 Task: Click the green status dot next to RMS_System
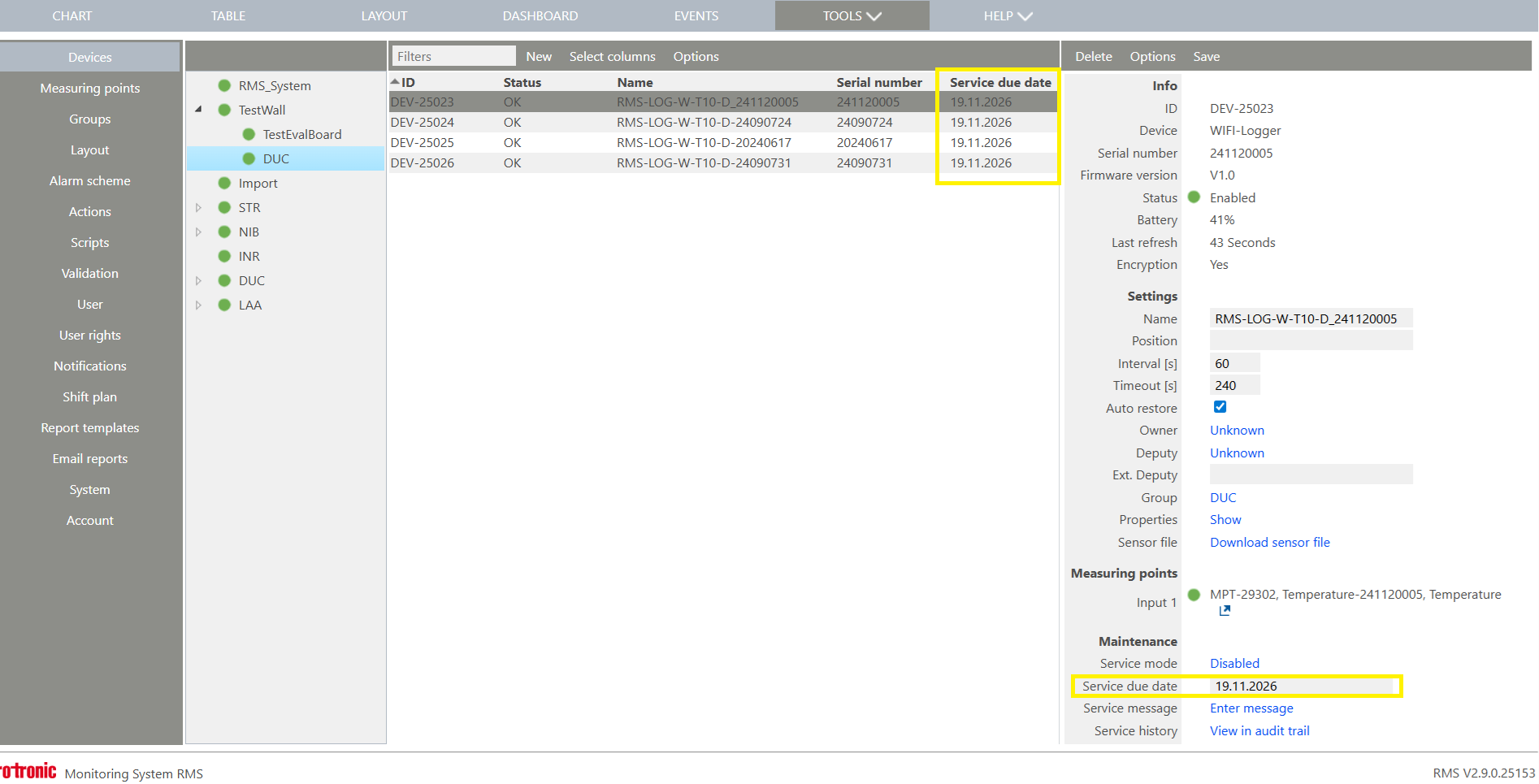coord(224,84)
